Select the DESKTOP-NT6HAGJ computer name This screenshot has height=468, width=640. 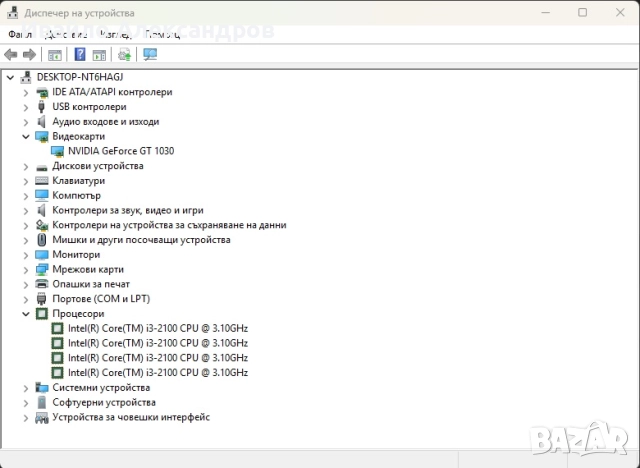coord(80,77)
